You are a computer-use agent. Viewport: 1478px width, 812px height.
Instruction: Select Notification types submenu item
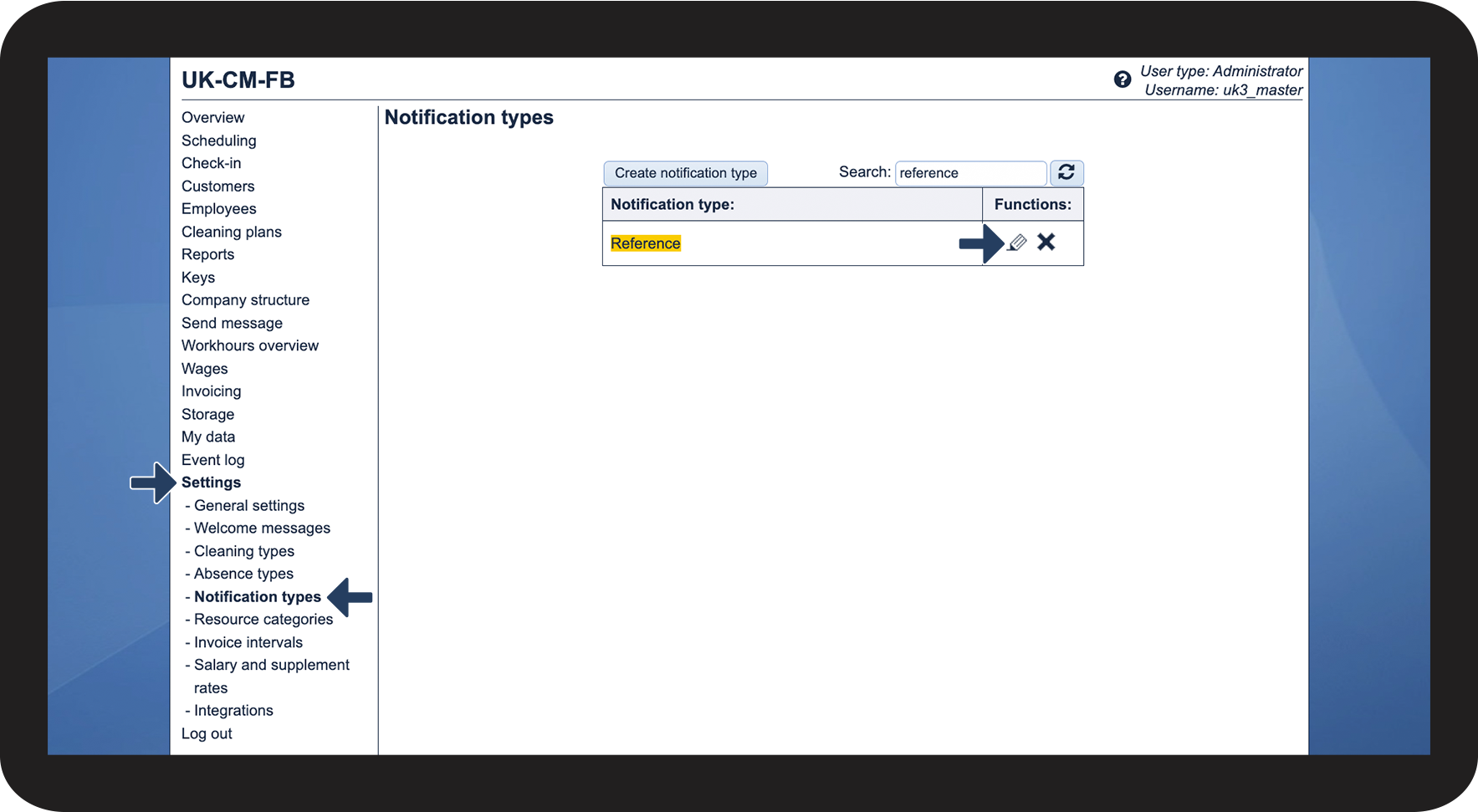coord(258,597)
